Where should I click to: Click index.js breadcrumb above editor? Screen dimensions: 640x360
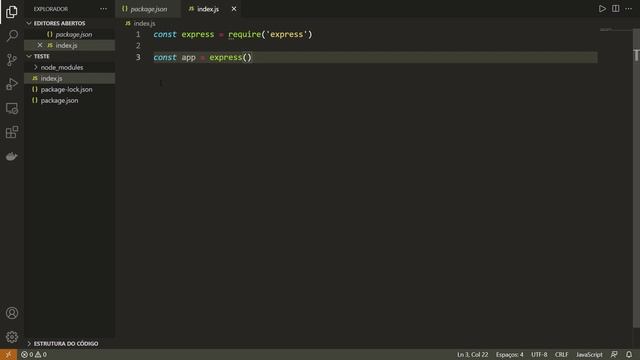click(x=140, y=23)
